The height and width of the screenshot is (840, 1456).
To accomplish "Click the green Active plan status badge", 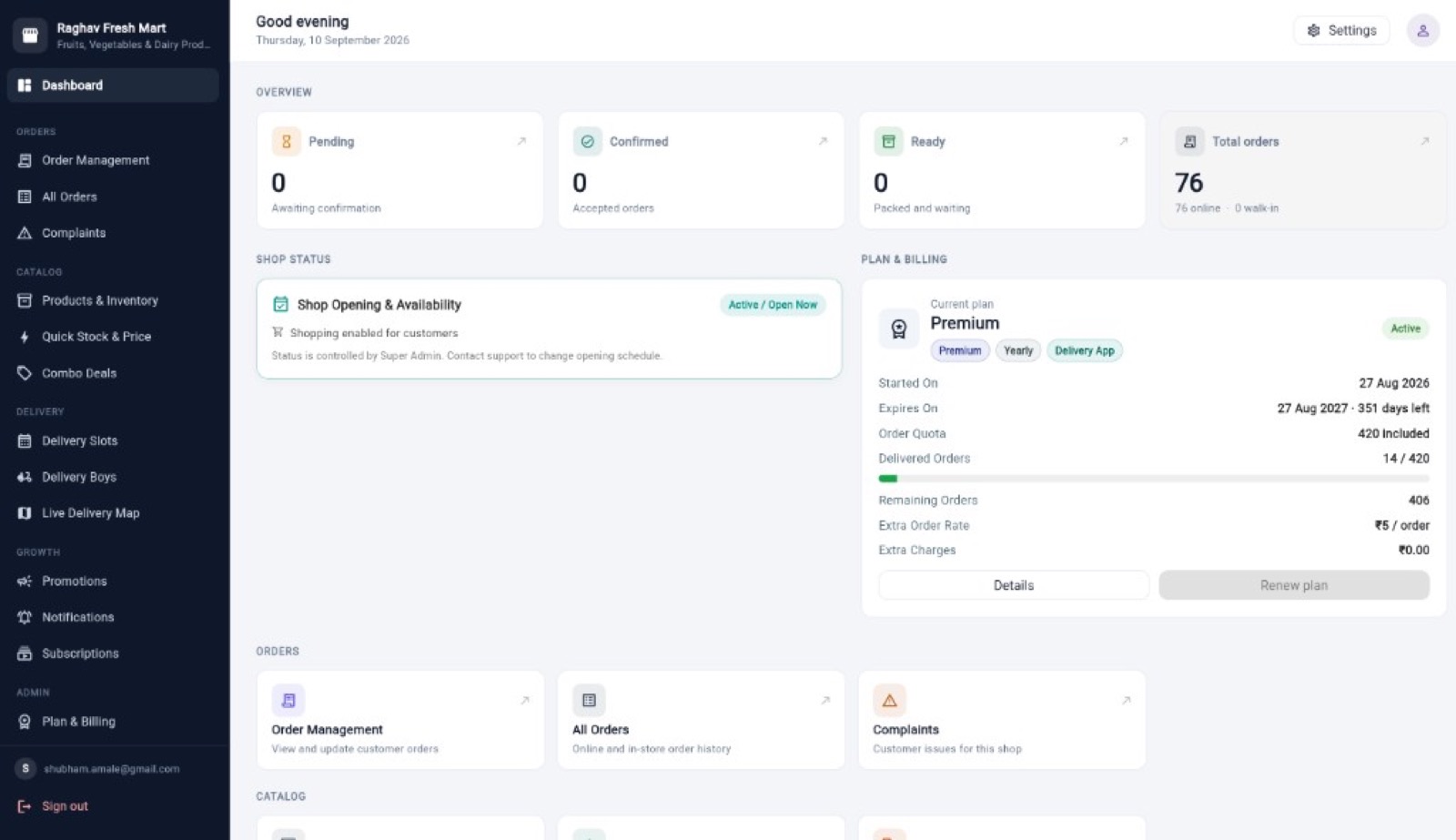I will 1405,329.
